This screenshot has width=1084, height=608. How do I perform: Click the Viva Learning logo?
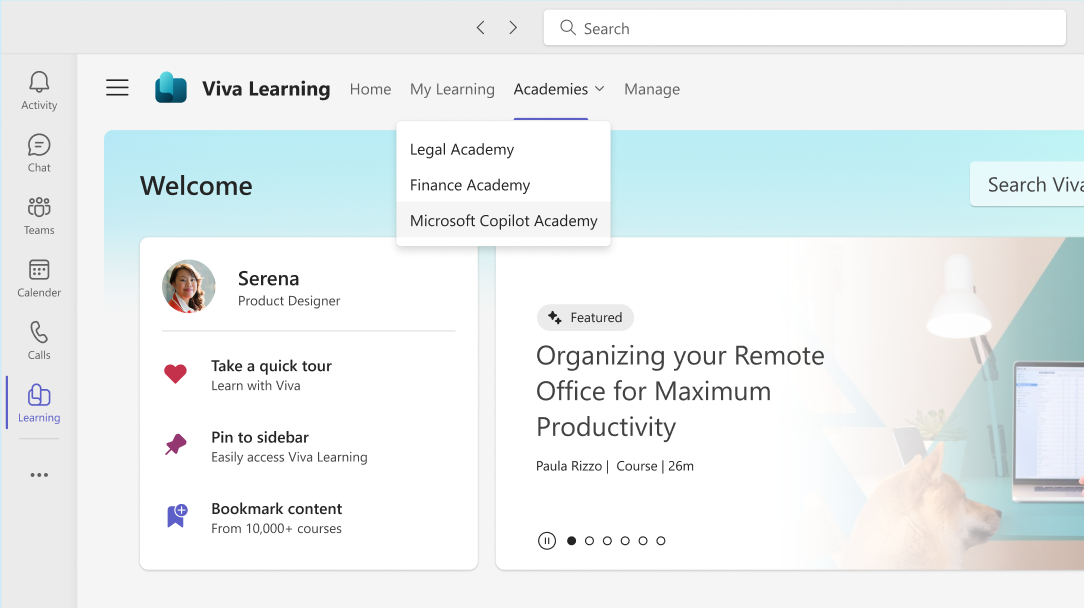171,88
